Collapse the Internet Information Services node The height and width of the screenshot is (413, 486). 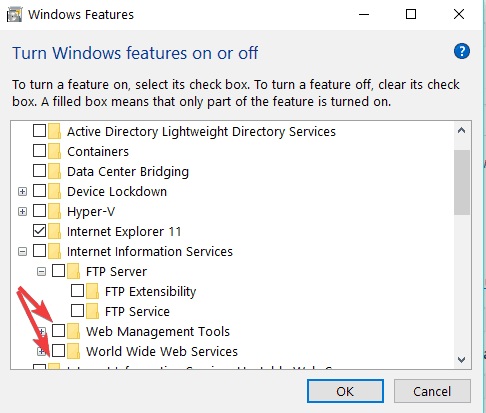click(x=22, y=251)
